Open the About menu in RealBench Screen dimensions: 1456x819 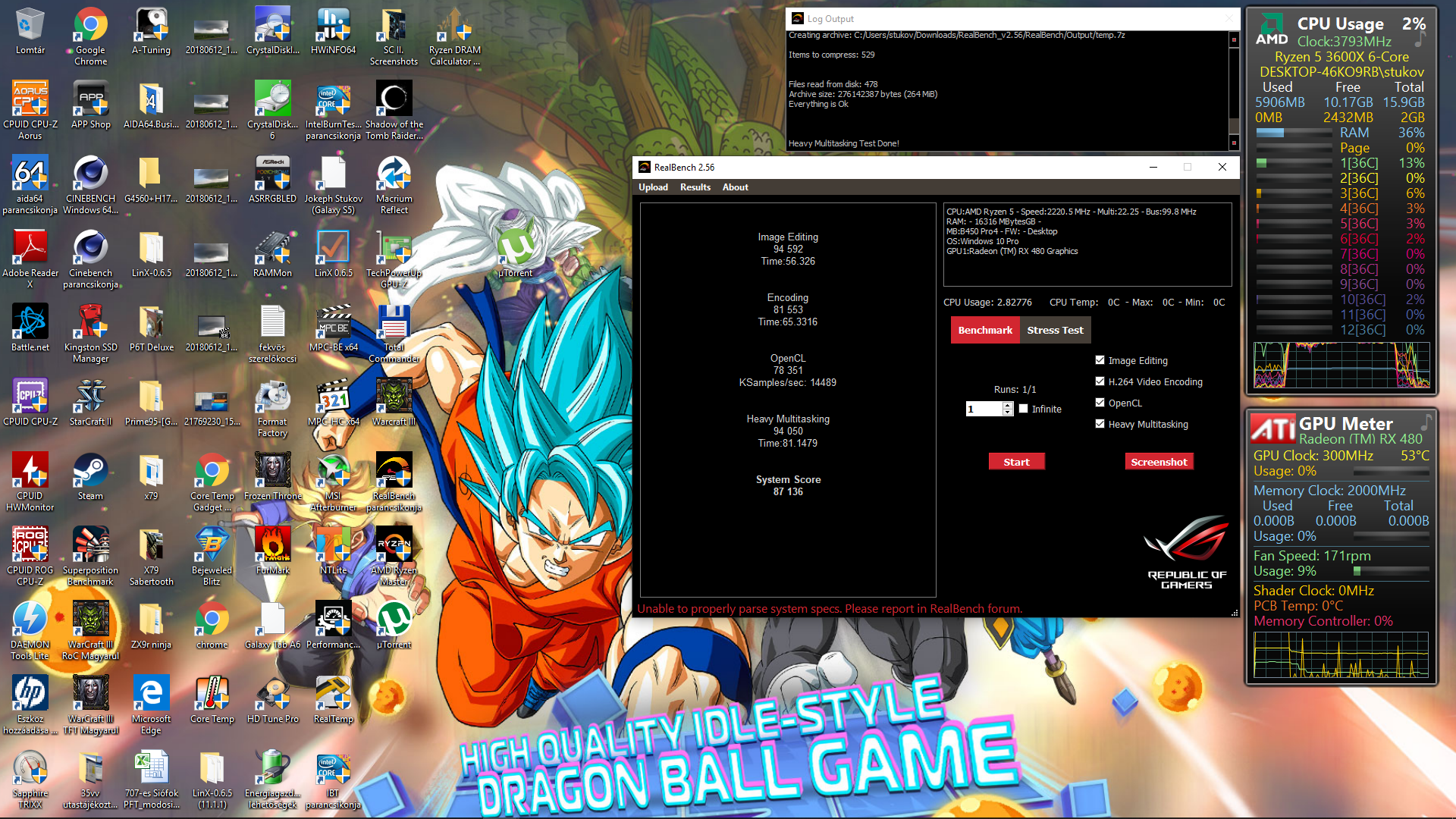[735, 187]
